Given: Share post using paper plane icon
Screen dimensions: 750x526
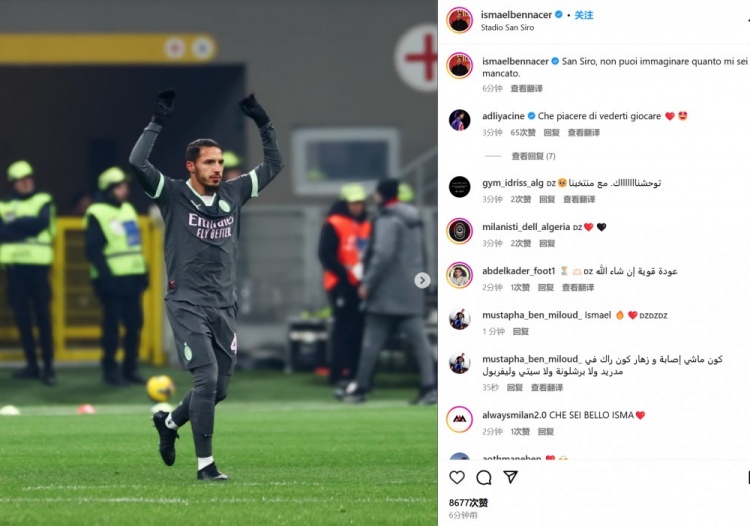Looking at the screenshot, I should [x=510, y=477].
